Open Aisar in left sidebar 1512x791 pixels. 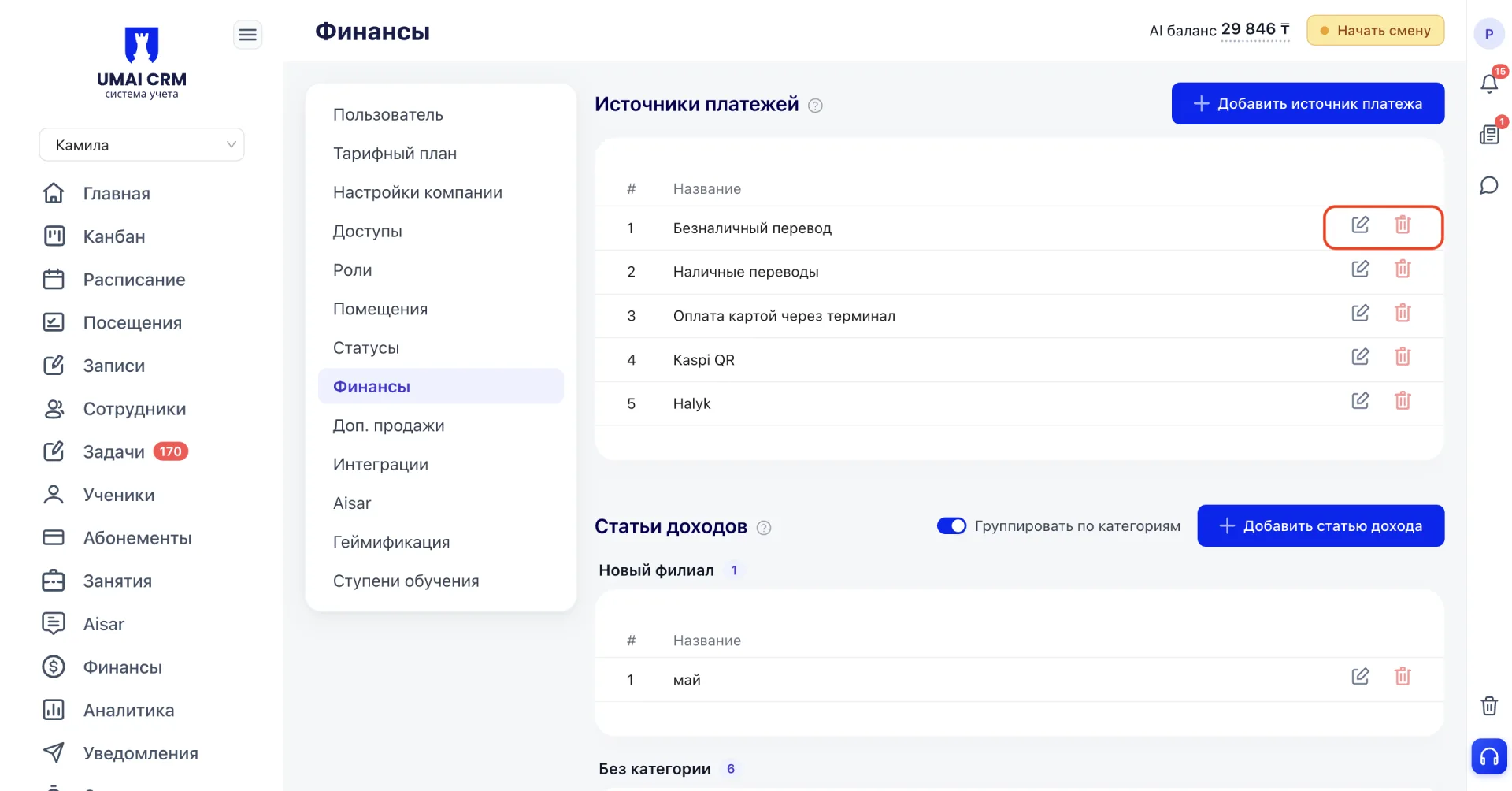point(104,624)
